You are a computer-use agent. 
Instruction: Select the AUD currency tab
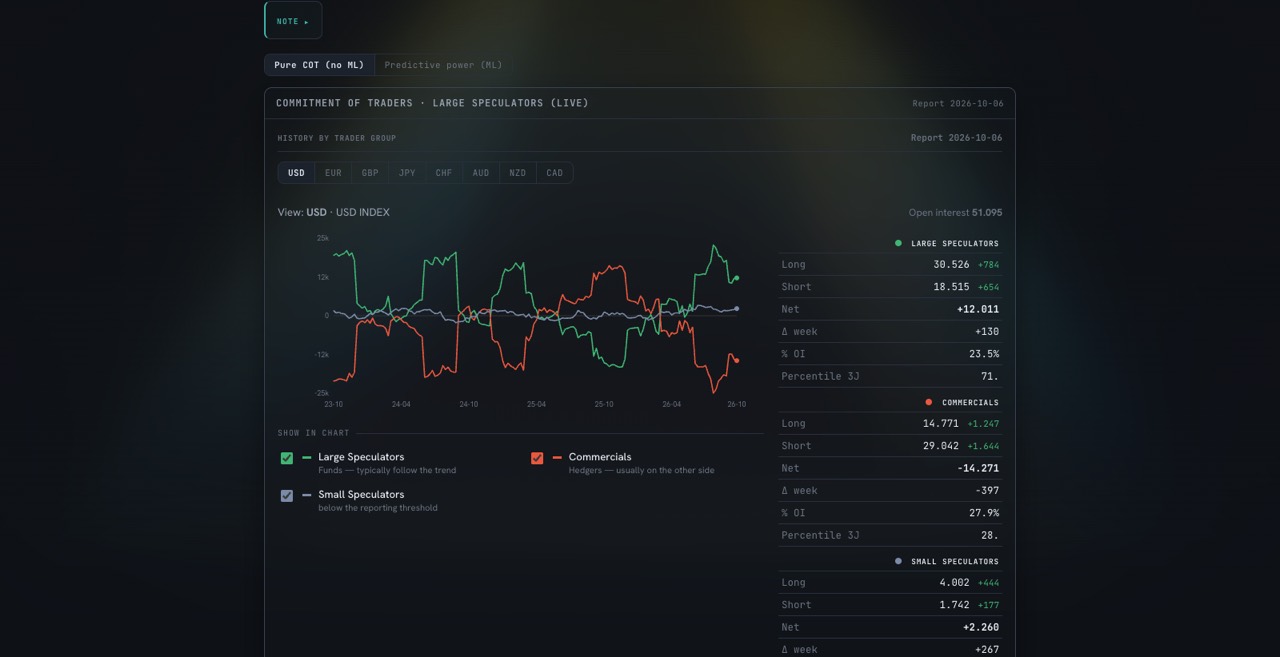pyautogui.click(x=481, y=173)
